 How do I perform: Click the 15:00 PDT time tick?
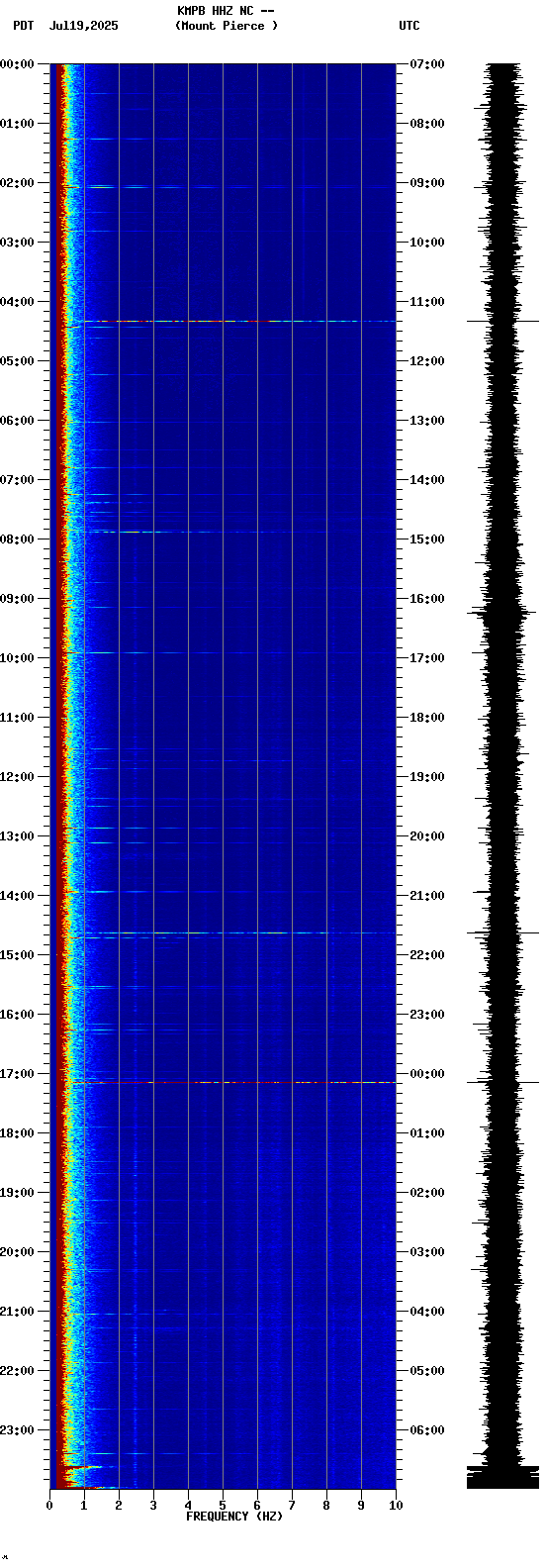point(17,955)
